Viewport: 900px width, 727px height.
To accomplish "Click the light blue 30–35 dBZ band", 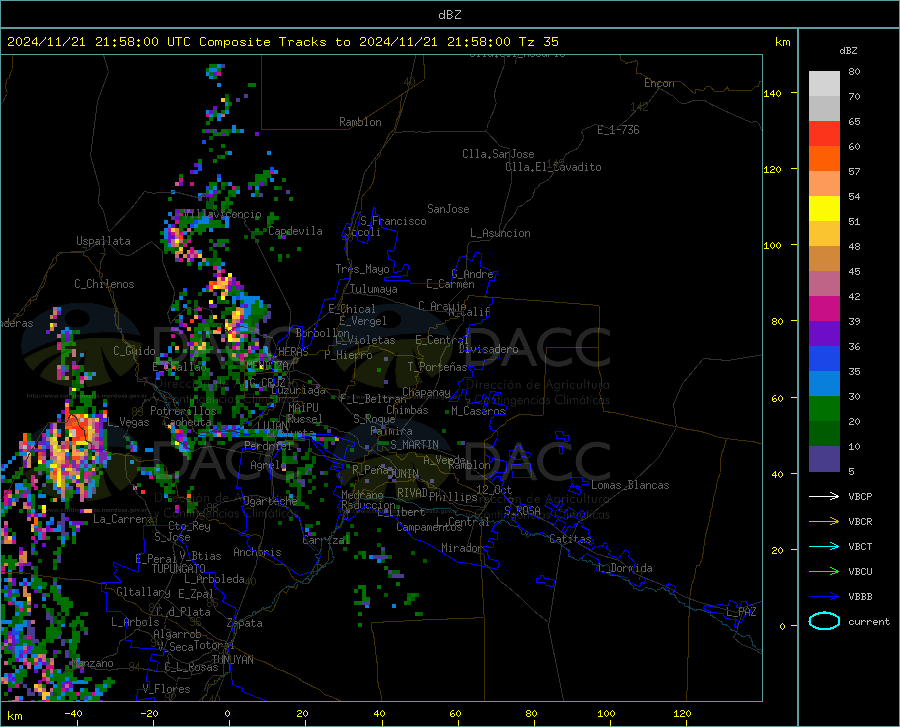I will [824, 384].
